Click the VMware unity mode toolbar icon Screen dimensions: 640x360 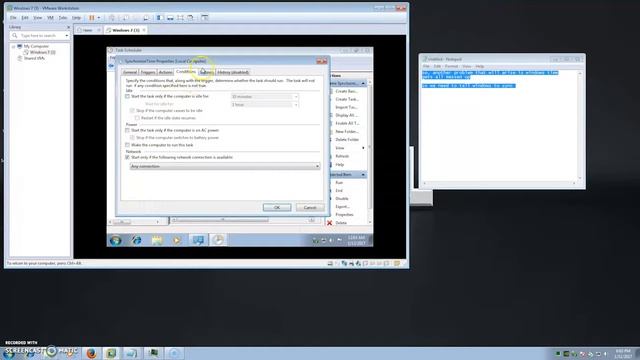pyautogui.click(x=190, y=18)
